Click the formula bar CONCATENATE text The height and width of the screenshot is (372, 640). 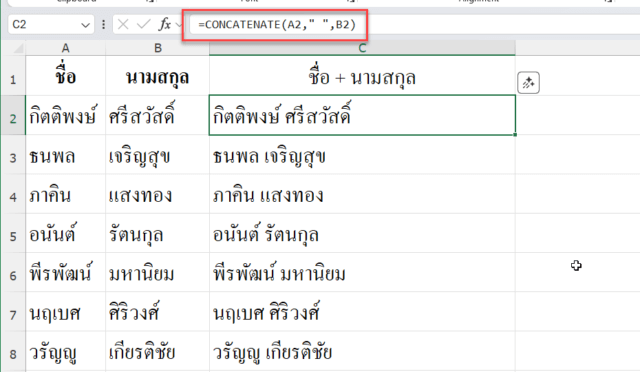coord(277,25)
